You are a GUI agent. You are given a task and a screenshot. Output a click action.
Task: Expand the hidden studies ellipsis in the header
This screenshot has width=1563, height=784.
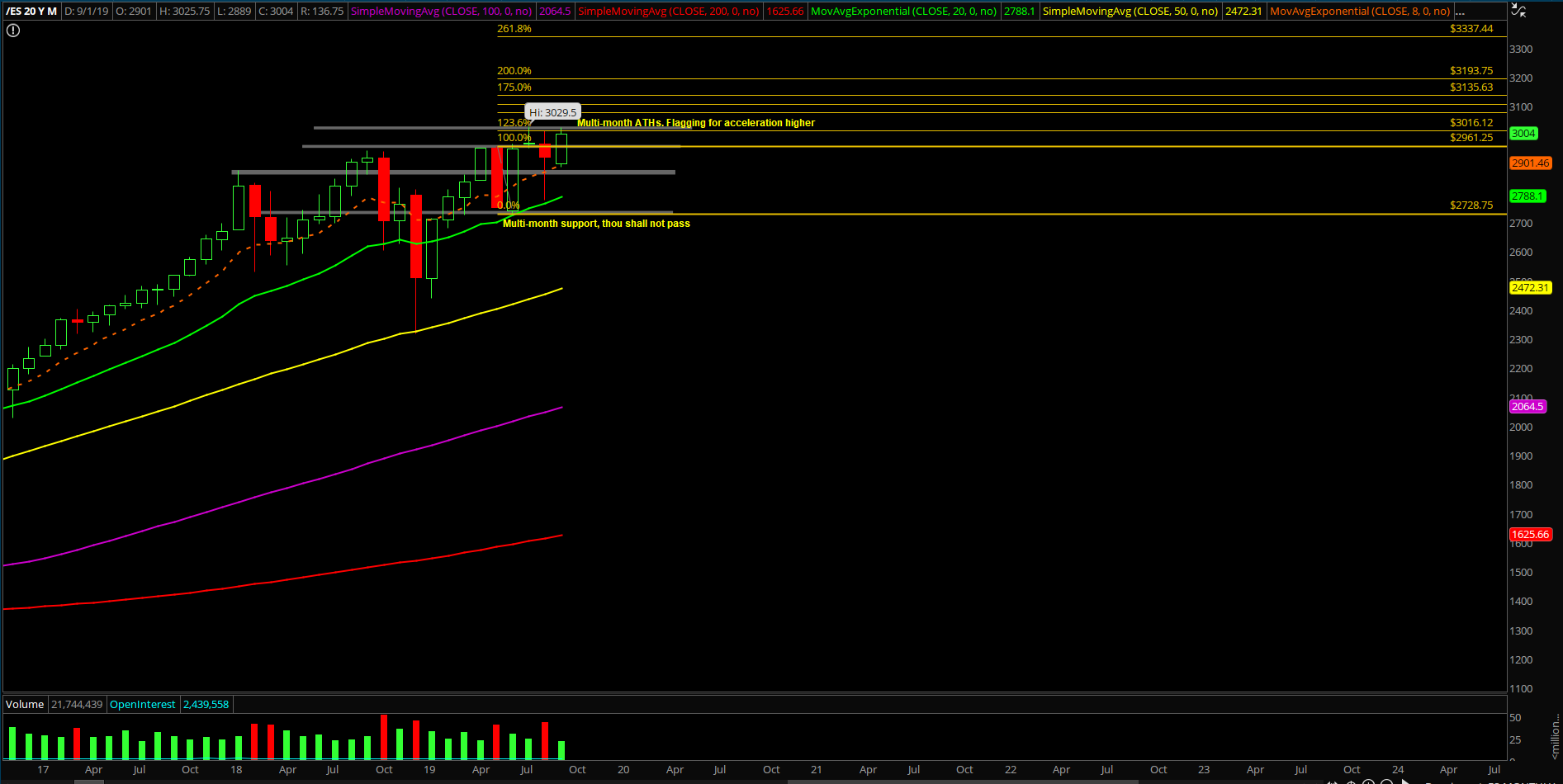coord(1460,12)
